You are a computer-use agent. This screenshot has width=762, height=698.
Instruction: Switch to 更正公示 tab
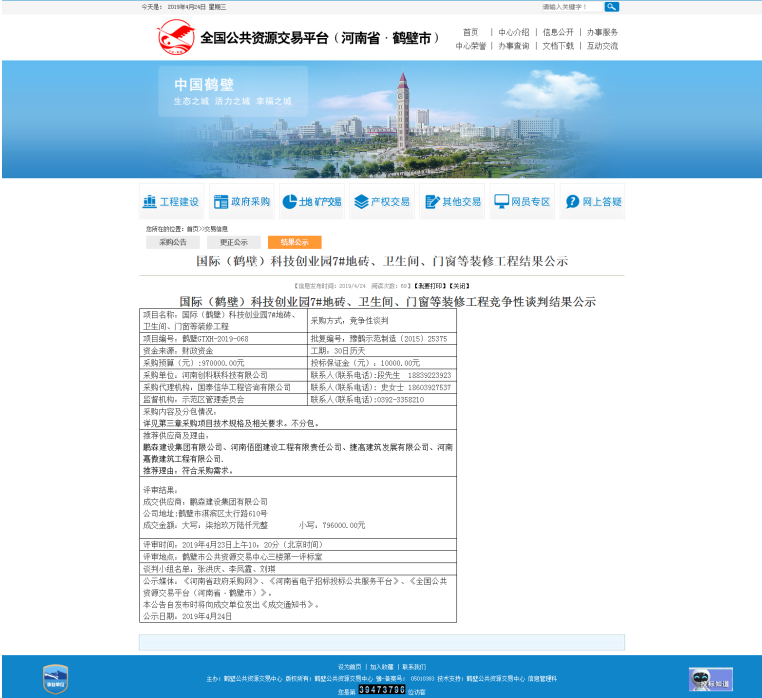(234, 242)
